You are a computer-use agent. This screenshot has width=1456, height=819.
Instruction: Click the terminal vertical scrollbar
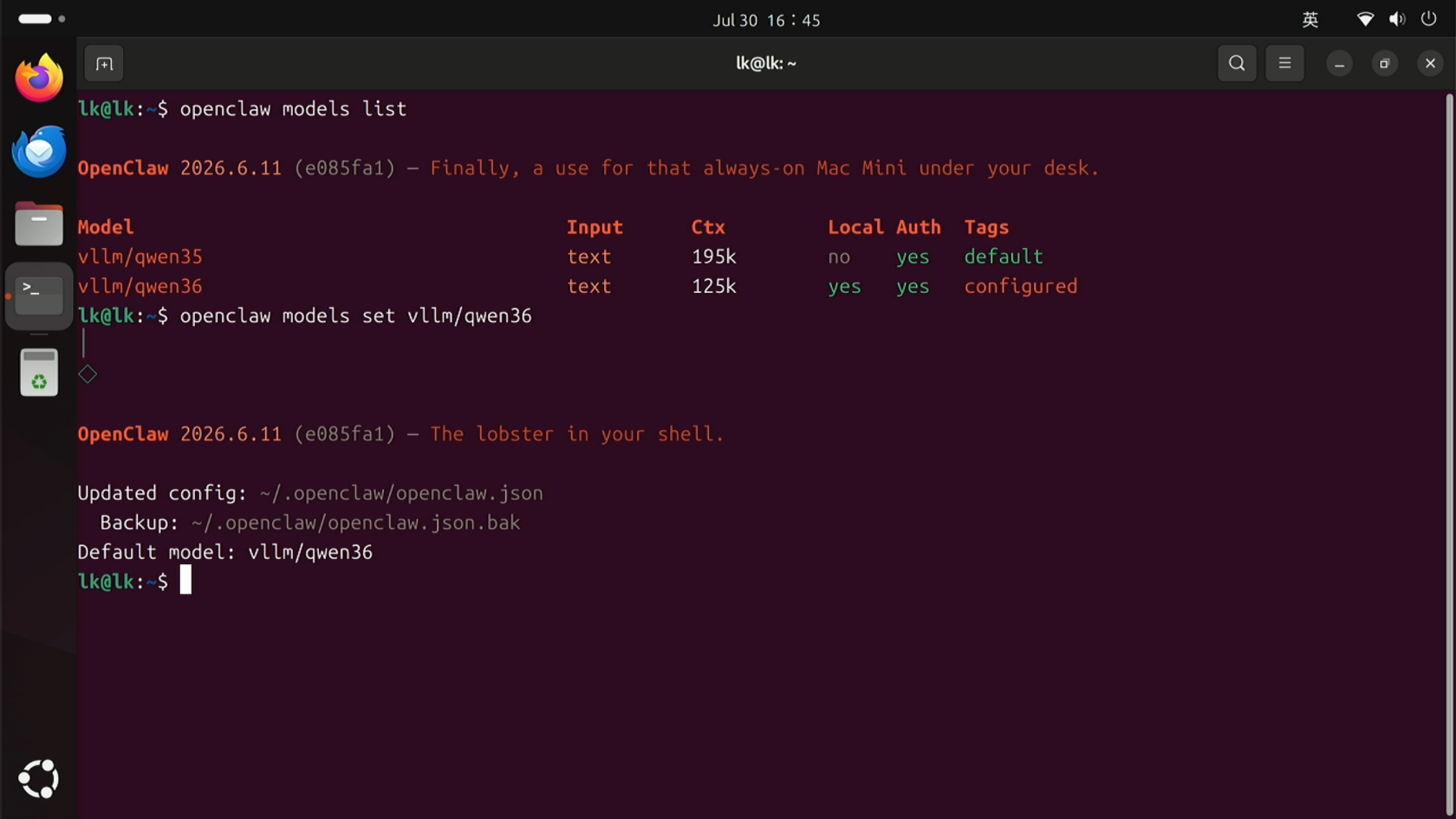coord(1449,451)
